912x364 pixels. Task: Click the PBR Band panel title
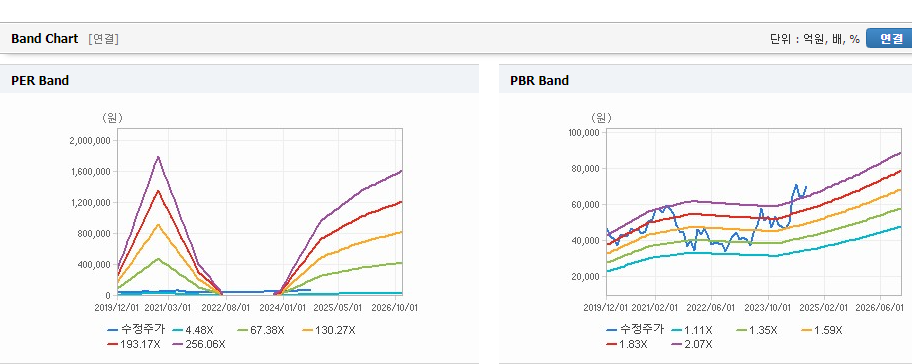click(x=539, y=81)
